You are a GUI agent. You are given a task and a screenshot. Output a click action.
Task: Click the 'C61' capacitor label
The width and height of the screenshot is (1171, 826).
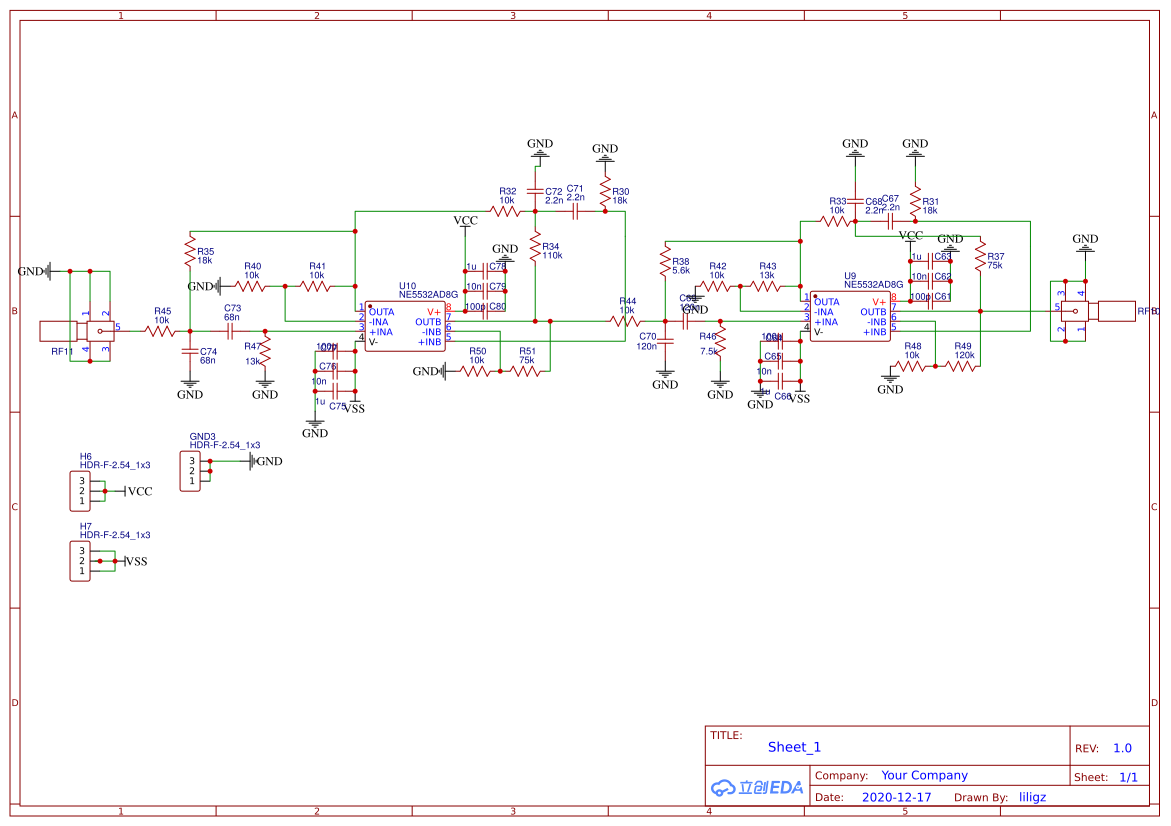[943, 296]
